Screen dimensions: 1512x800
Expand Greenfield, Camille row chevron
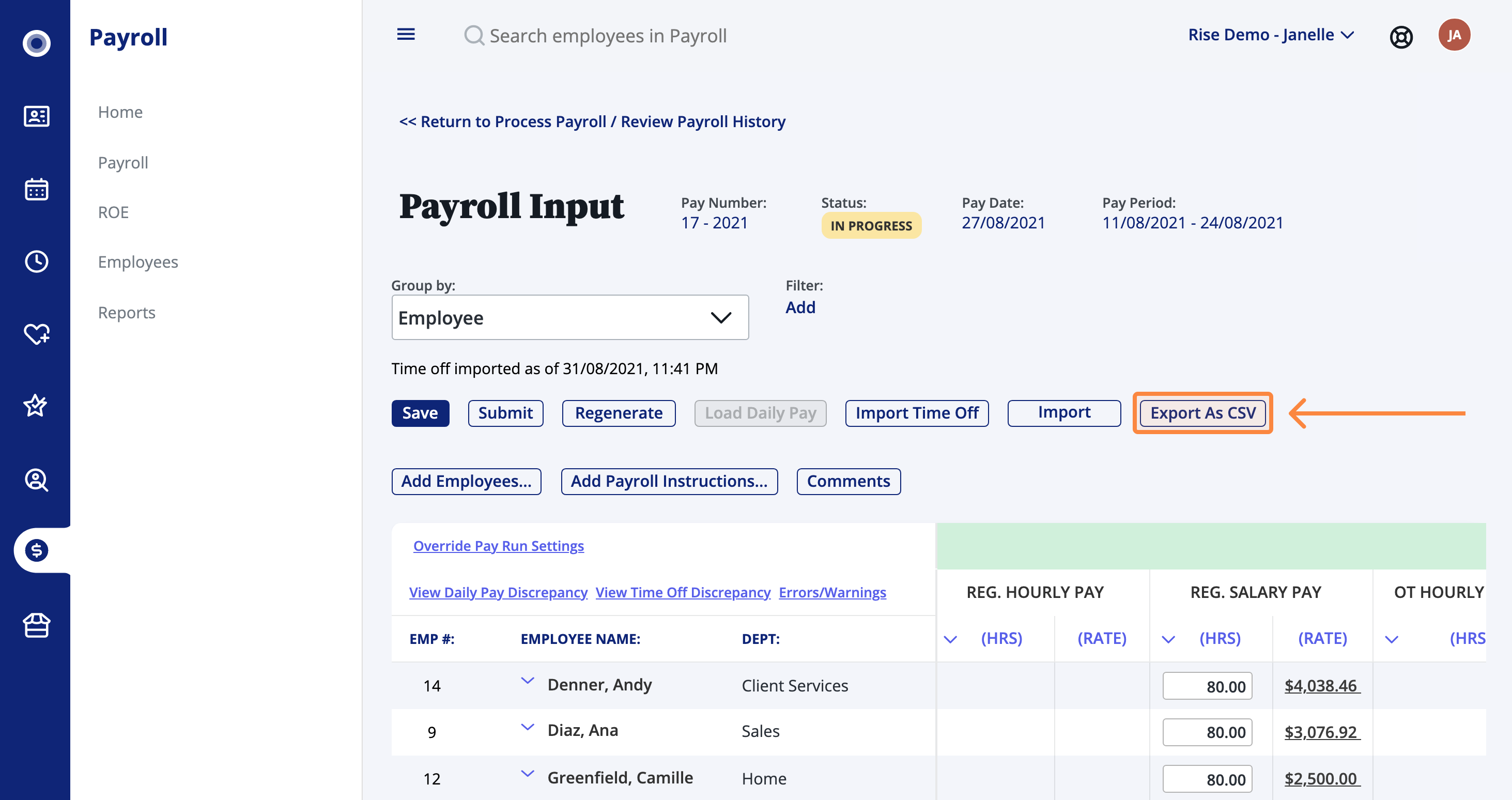528,774
